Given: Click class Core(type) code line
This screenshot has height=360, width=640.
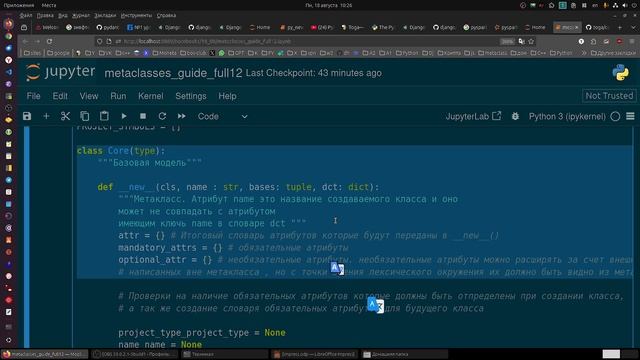Looking at the screenshot, I should click(121, 151).
